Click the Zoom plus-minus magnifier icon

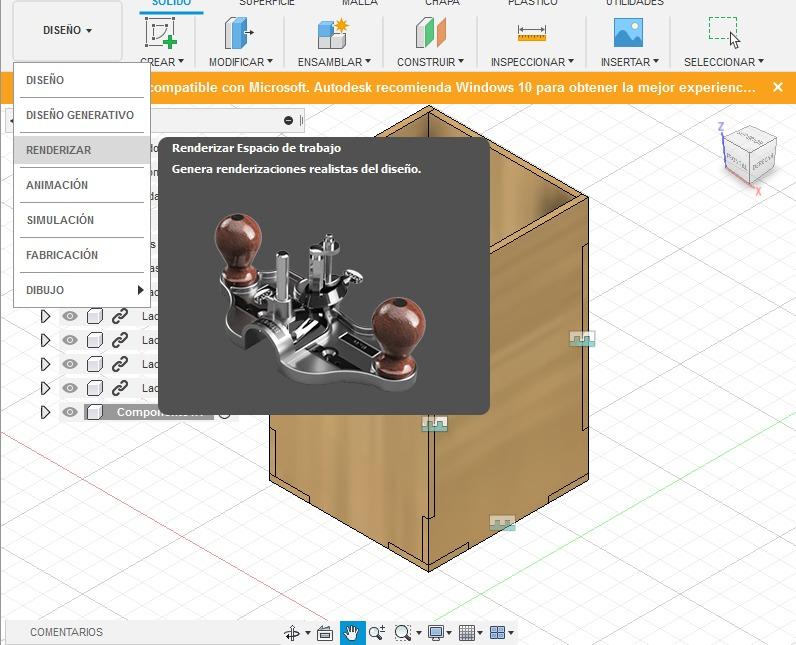(x=377, y=633)
